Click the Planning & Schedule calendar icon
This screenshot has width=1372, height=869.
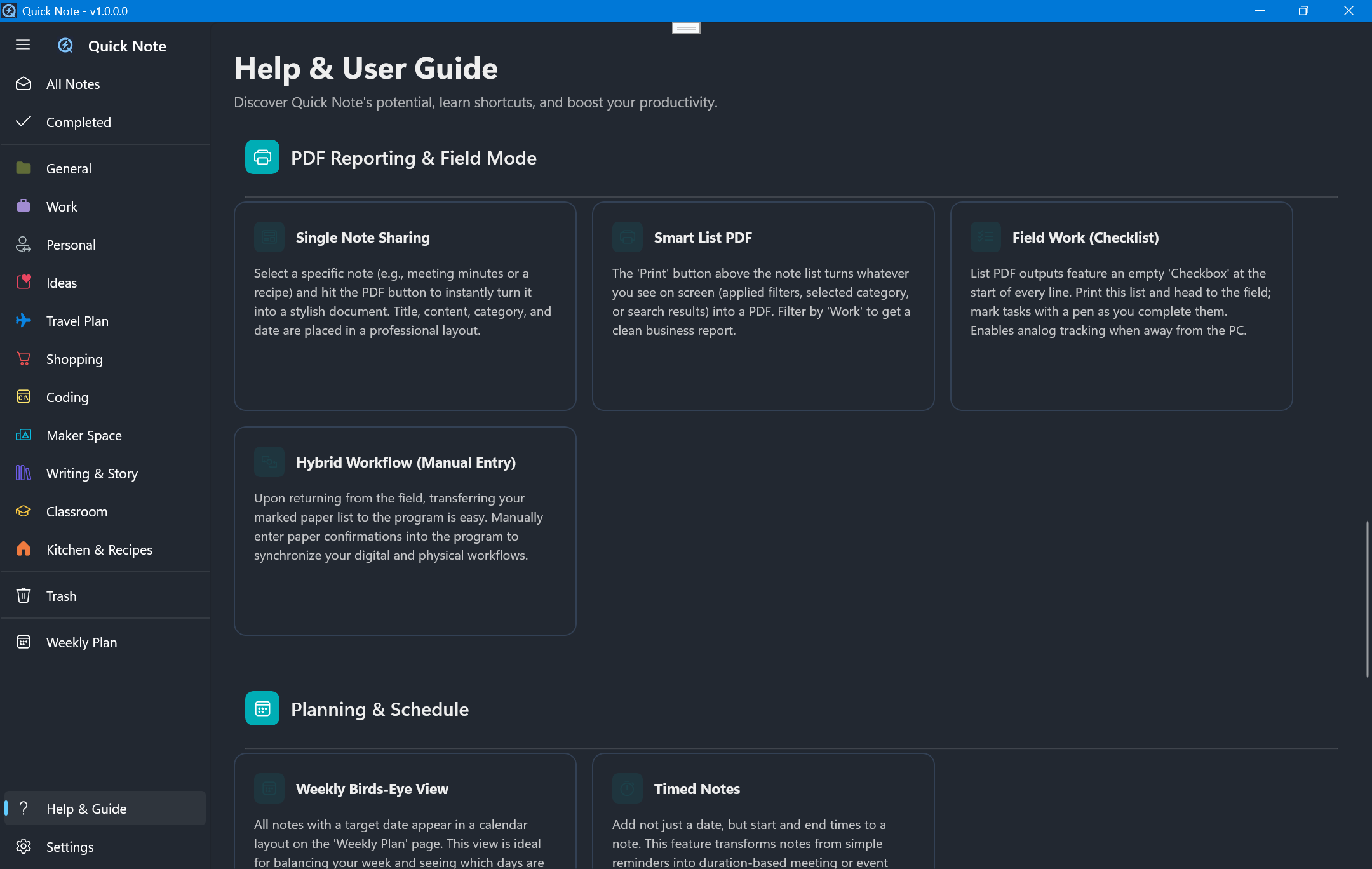pos(262,708)
